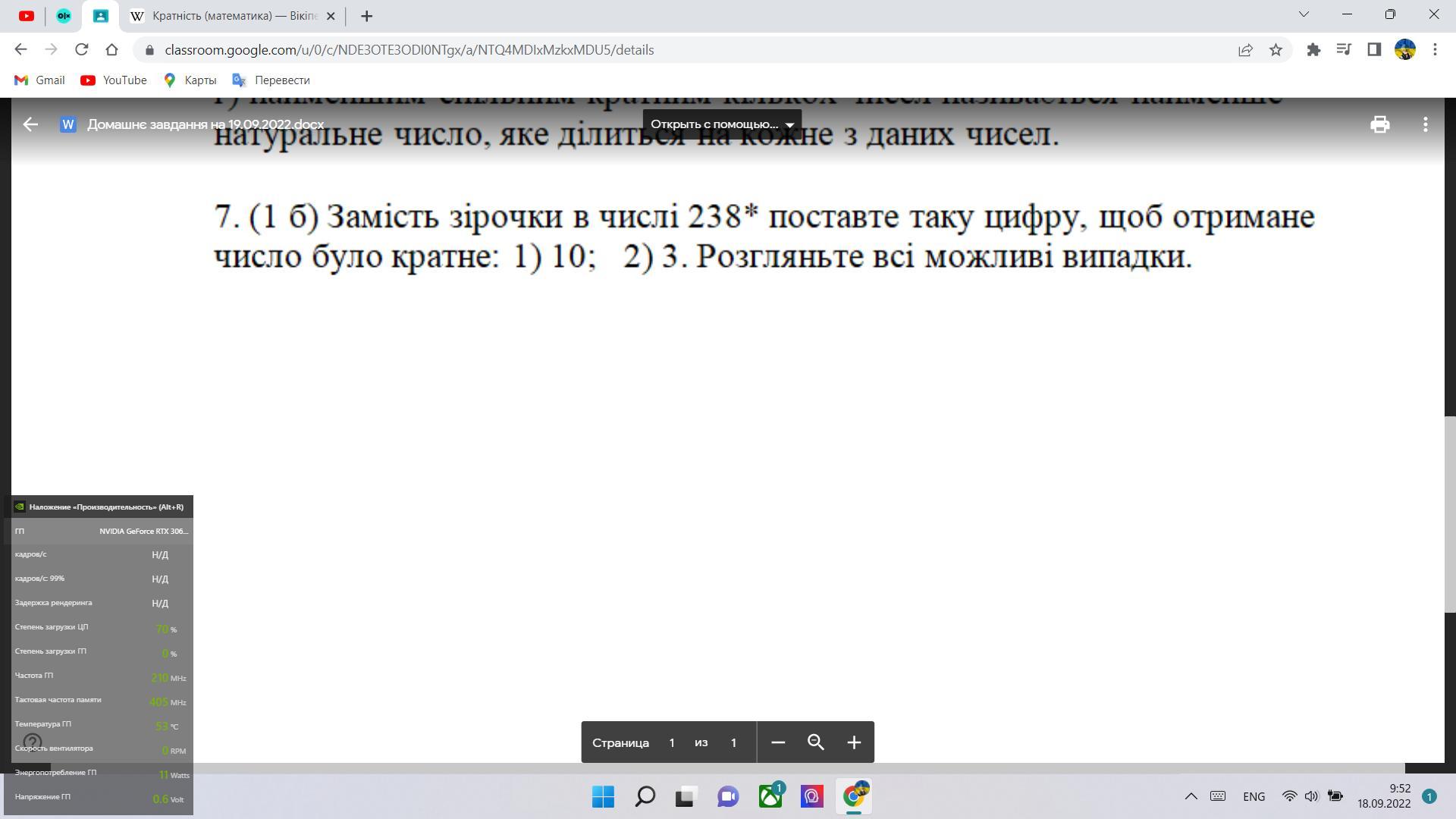The height and width of the screenshot is (819, 1456).
Task: Click the print document icon
Action: point(1379,124)
